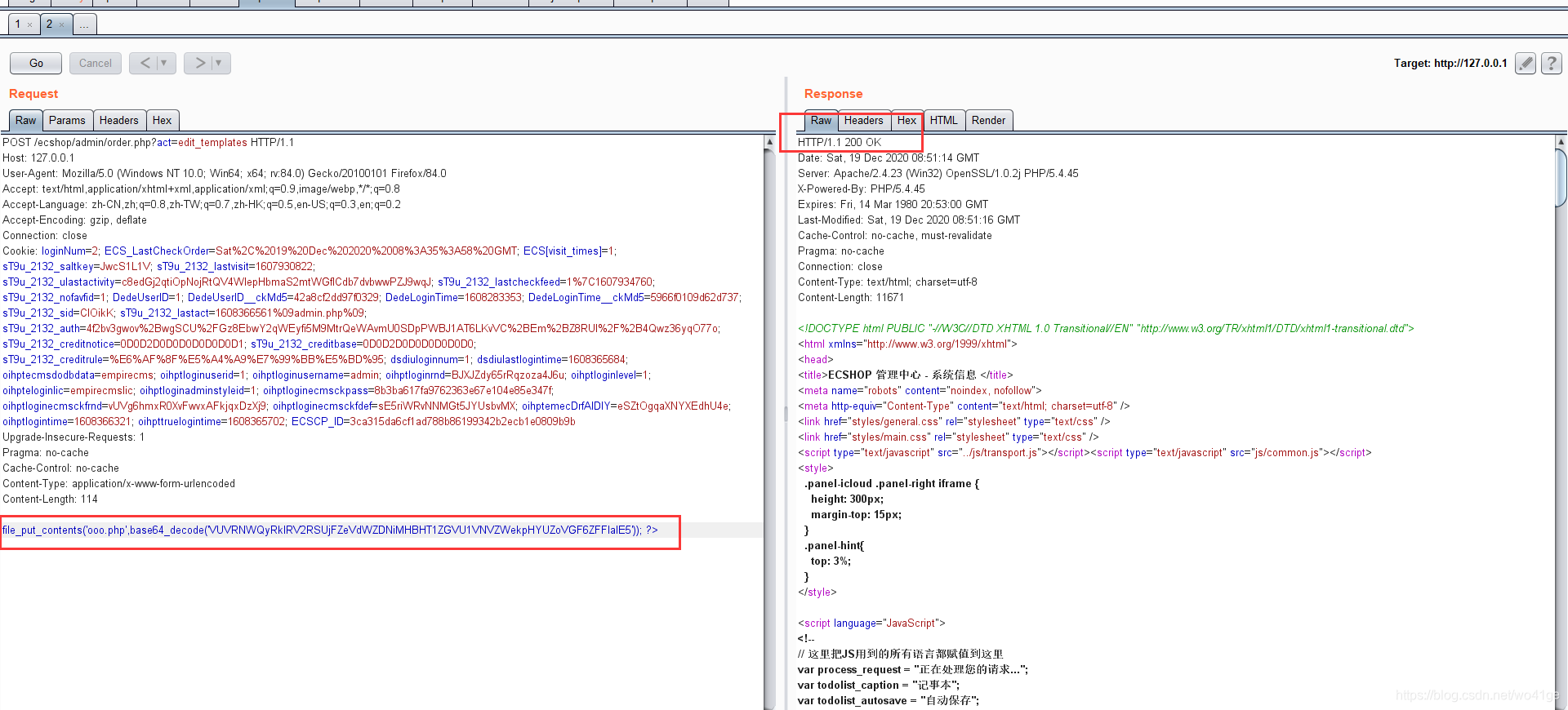Image resolution: width=1568 pixels, height=710 pixels.
Task: Close Repeater tab 1 with its x icon
Action: tap(30, 24)
